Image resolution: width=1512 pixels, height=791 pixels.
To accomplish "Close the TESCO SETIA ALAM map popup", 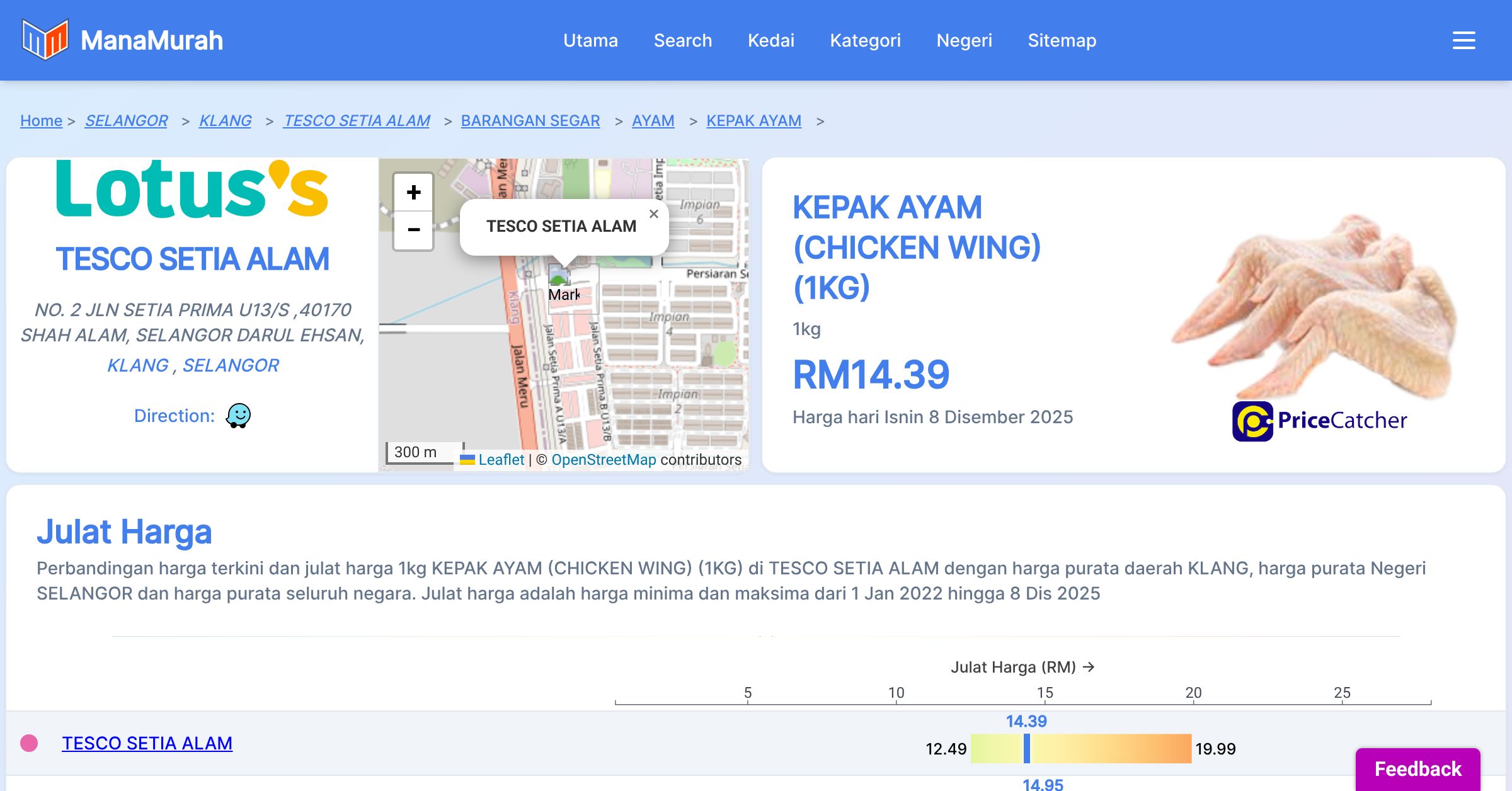I will pos(653,214).
